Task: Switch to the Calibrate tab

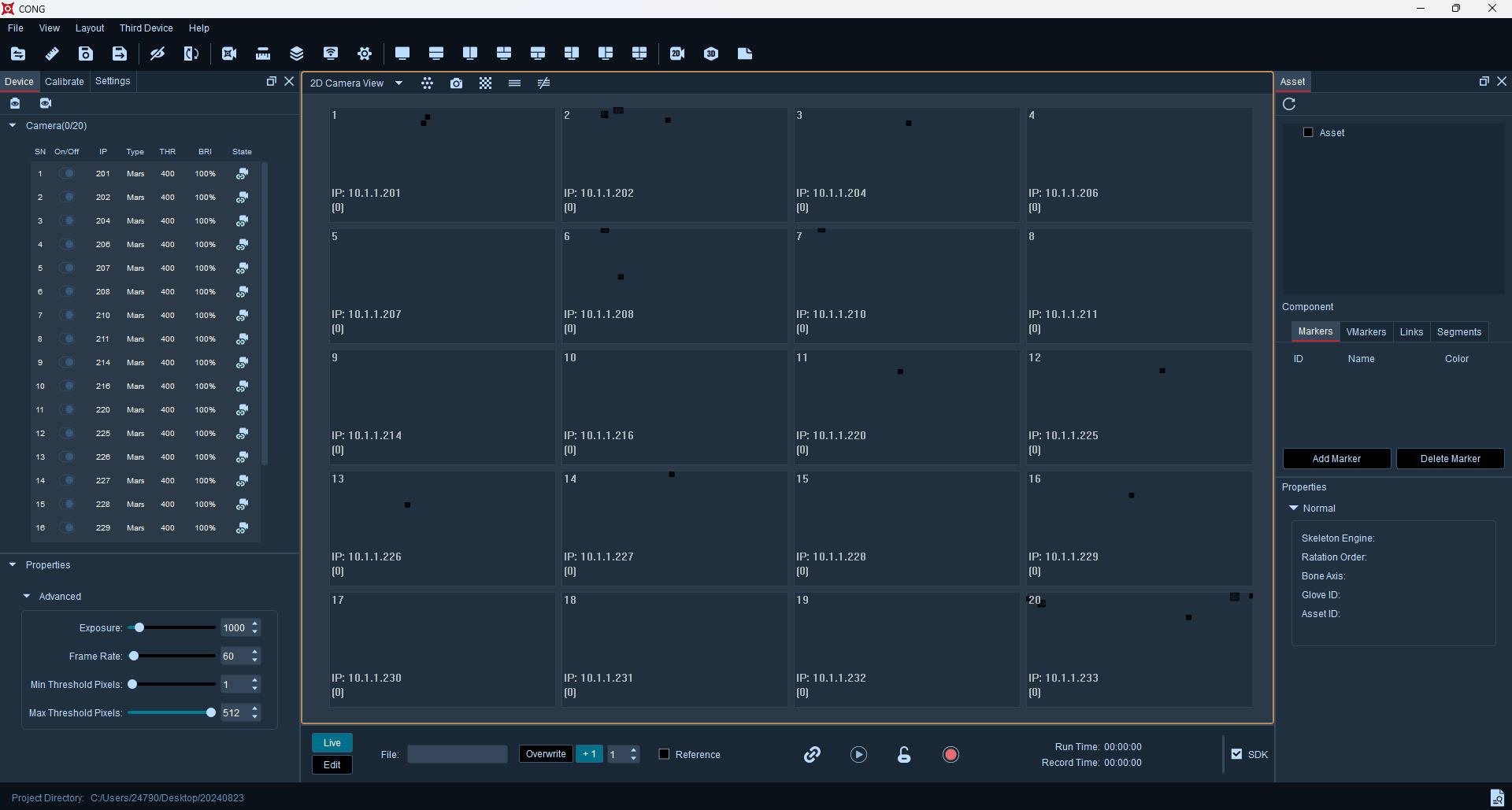Action: pyautogui.click(x=65, y=82)
